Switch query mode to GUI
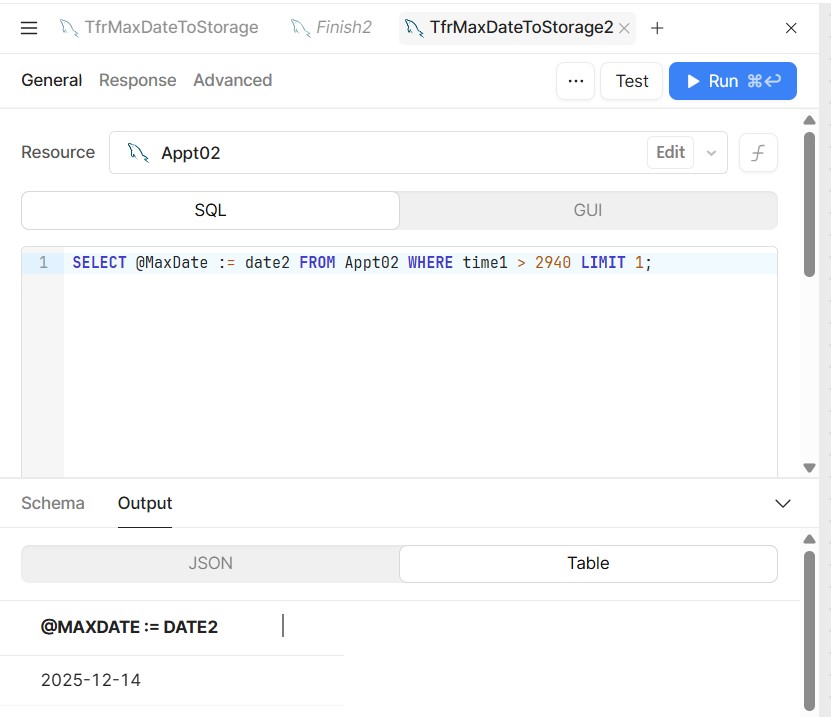Screen dimensions: 831x717 pyautogui.click(x=588, y=210)
